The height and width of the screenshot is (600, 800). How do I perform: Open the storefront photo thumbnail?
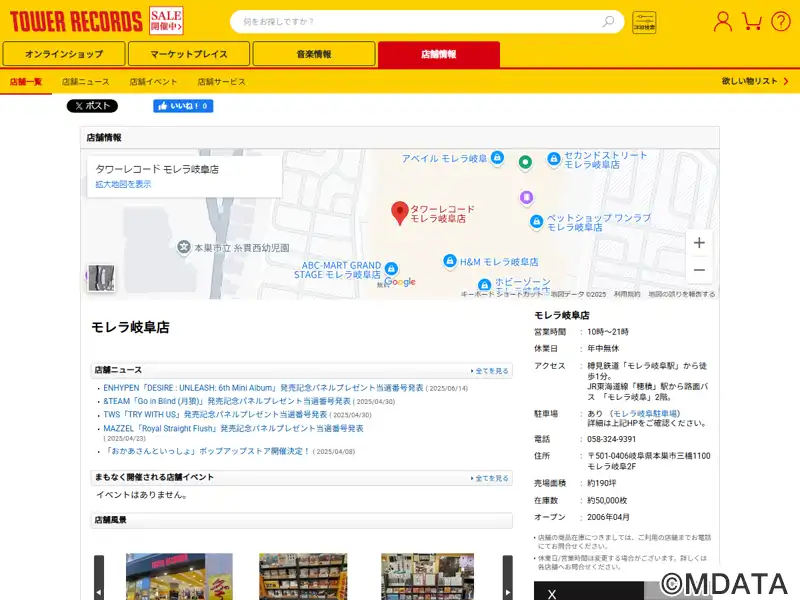[179, 577]
